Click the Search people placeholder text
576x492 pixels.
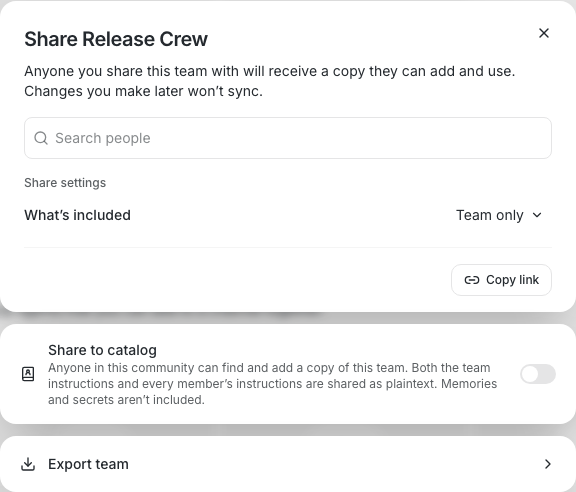tap(103, 138)
